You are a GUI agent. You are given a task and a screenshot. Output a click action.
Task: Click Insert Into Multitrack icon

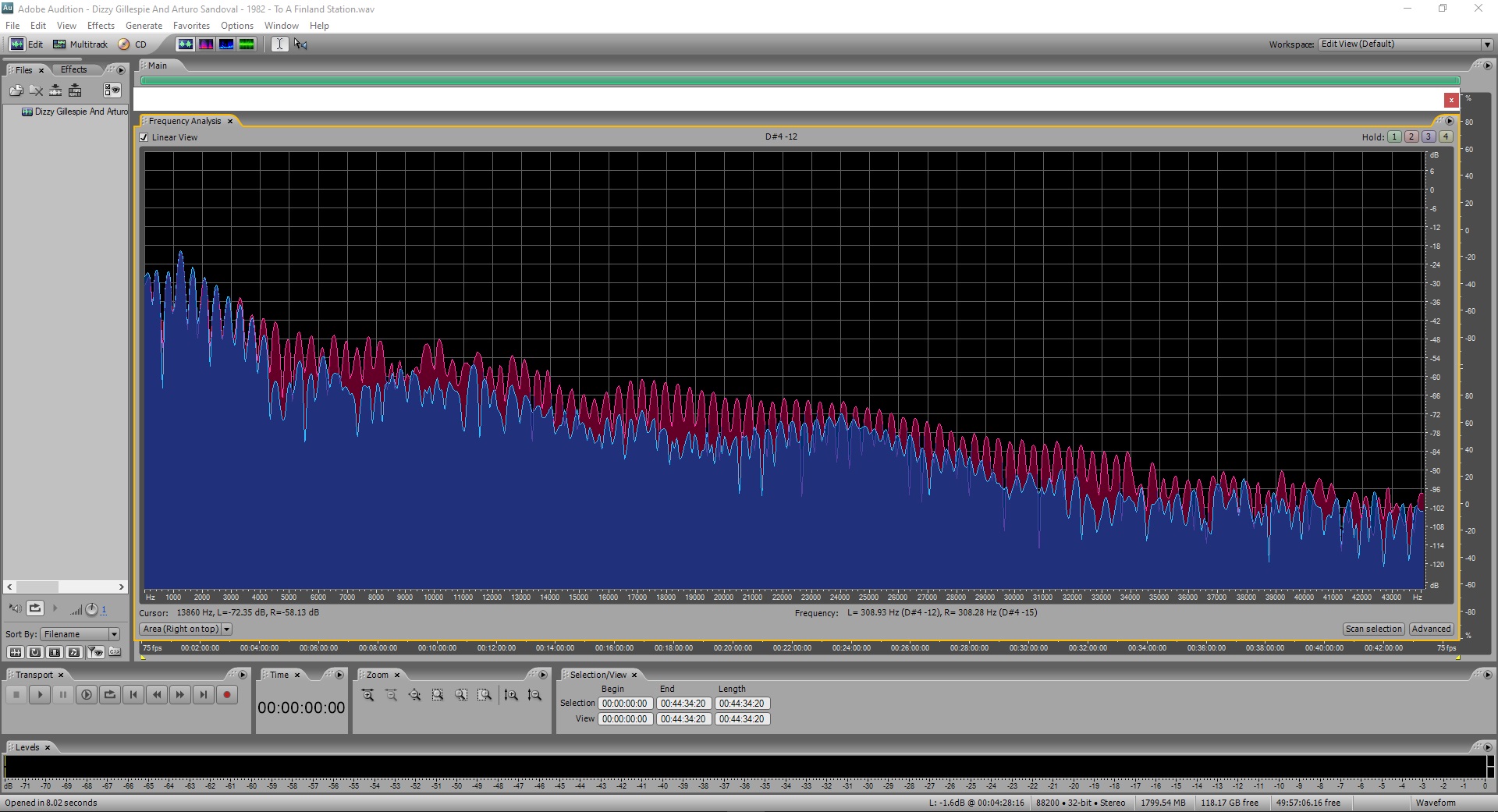pyautogui.click(x=75, y=90)
